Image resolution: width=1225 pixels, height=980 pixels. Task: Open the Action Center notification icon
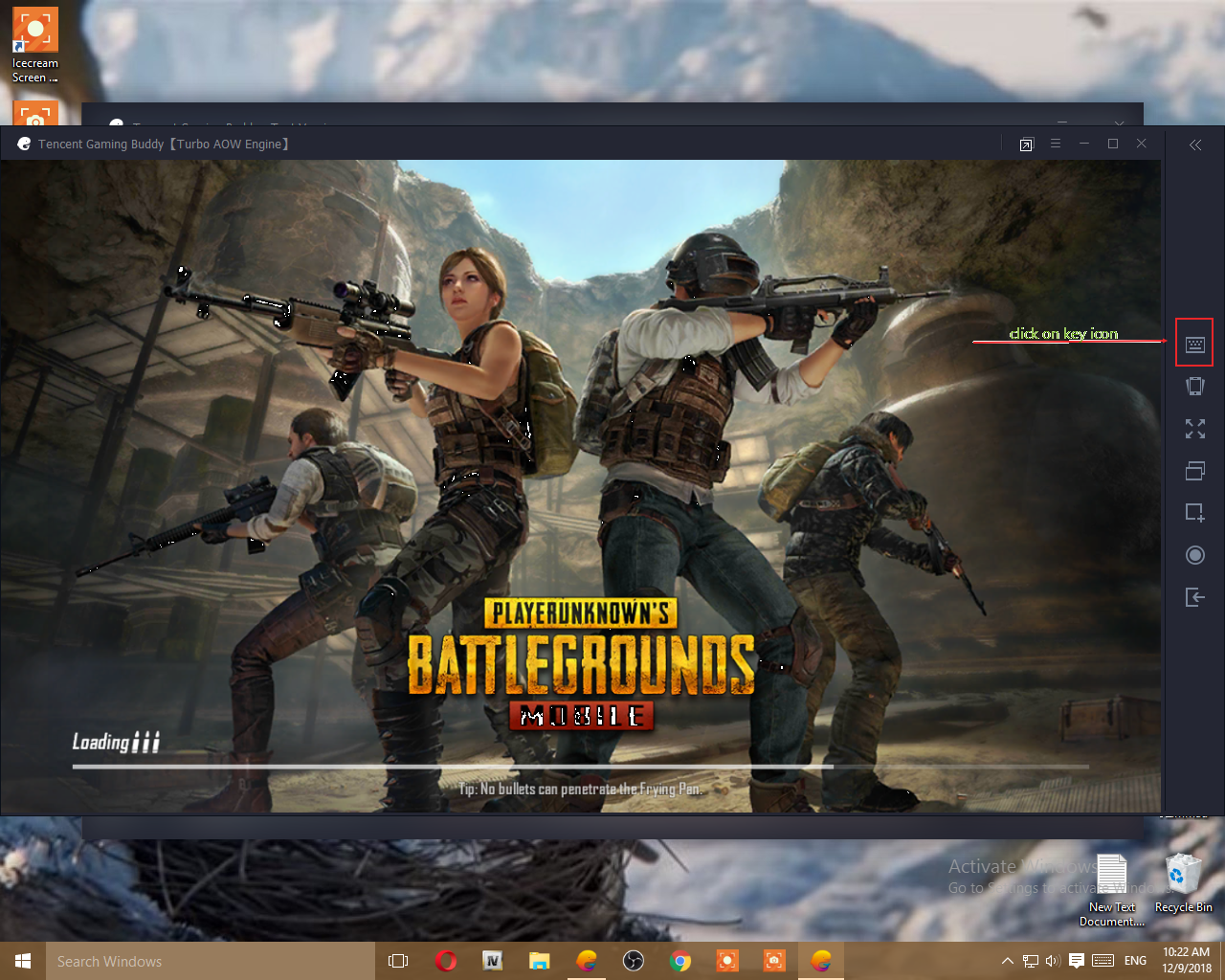point(1077,961)
